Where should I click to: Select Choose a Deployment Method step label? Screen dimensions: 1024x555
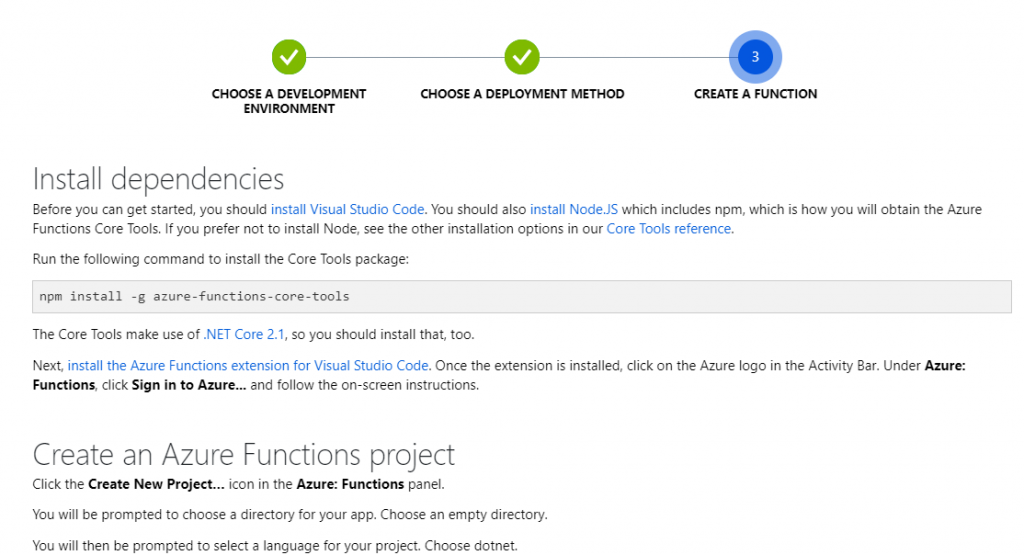[522, 94]
